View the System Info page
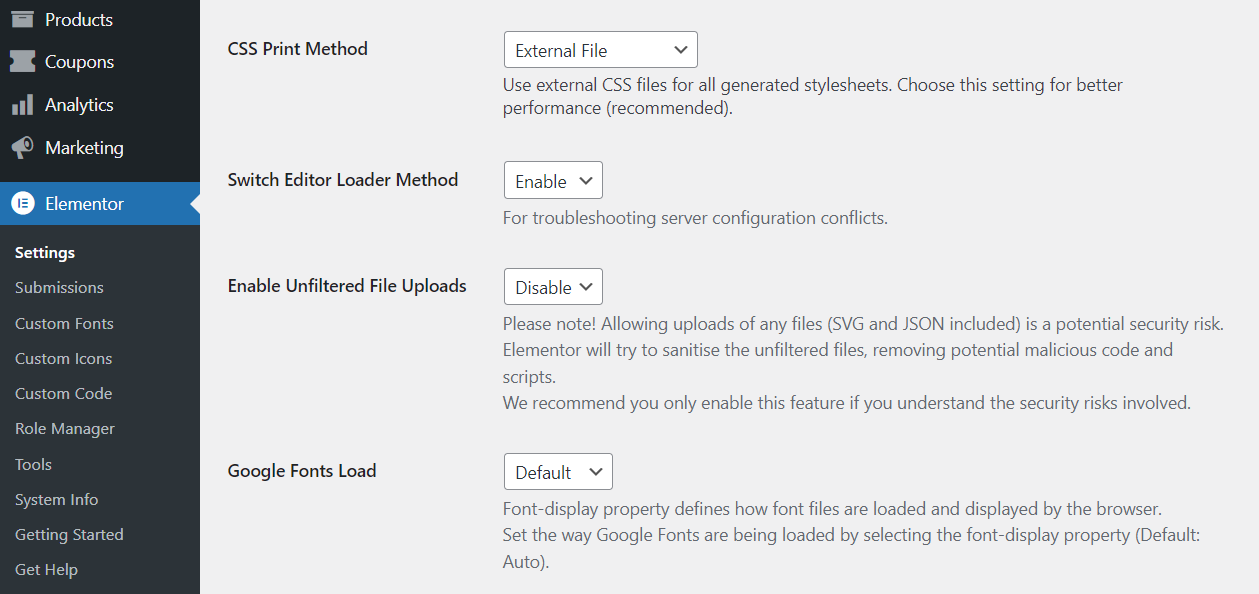The height and width of the screenshot is (594, 1259). tap(56, 499)
